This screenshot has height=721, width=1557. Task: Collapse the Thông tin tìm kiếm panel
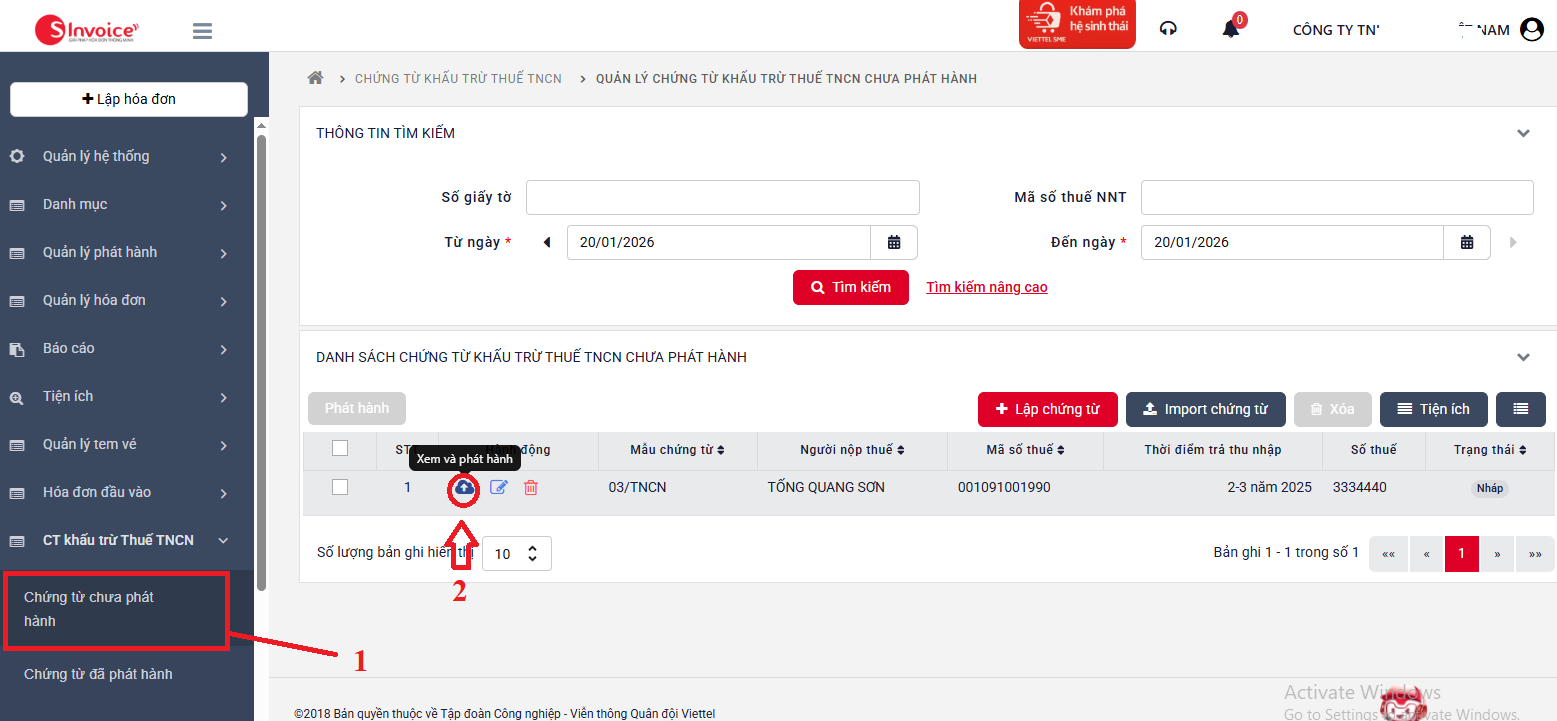tap(1523, 133)
